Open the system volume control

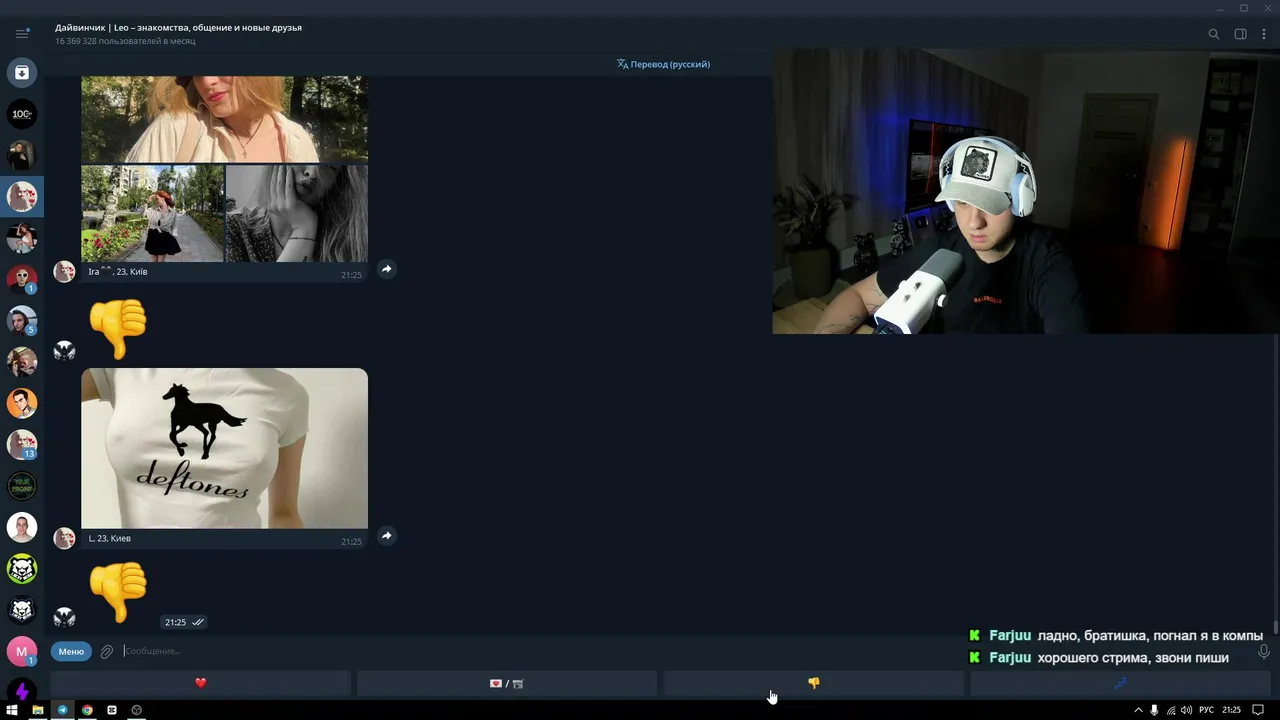[x=1186, y=710]
